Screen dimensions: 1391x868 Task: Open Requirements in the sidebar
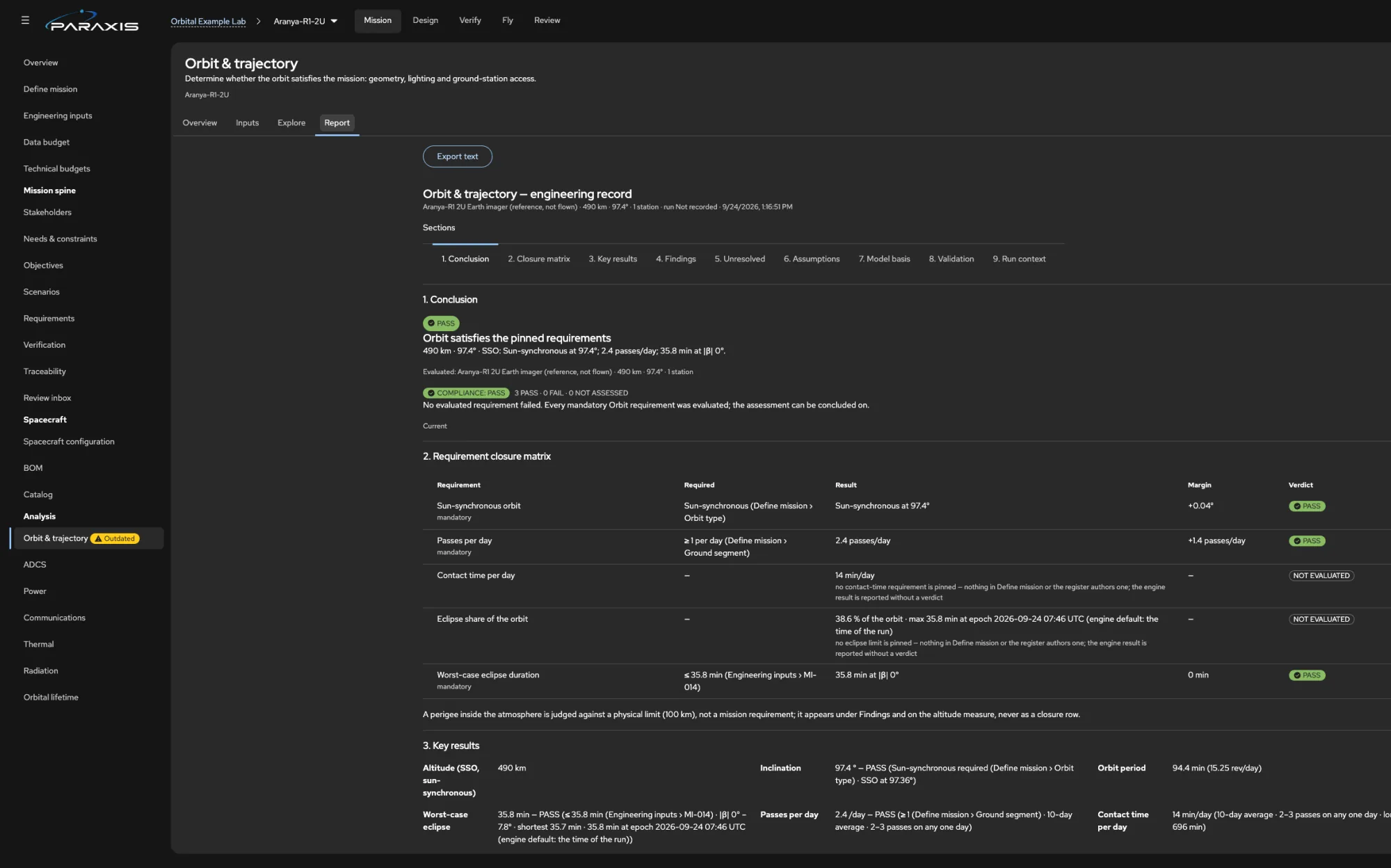49,319
